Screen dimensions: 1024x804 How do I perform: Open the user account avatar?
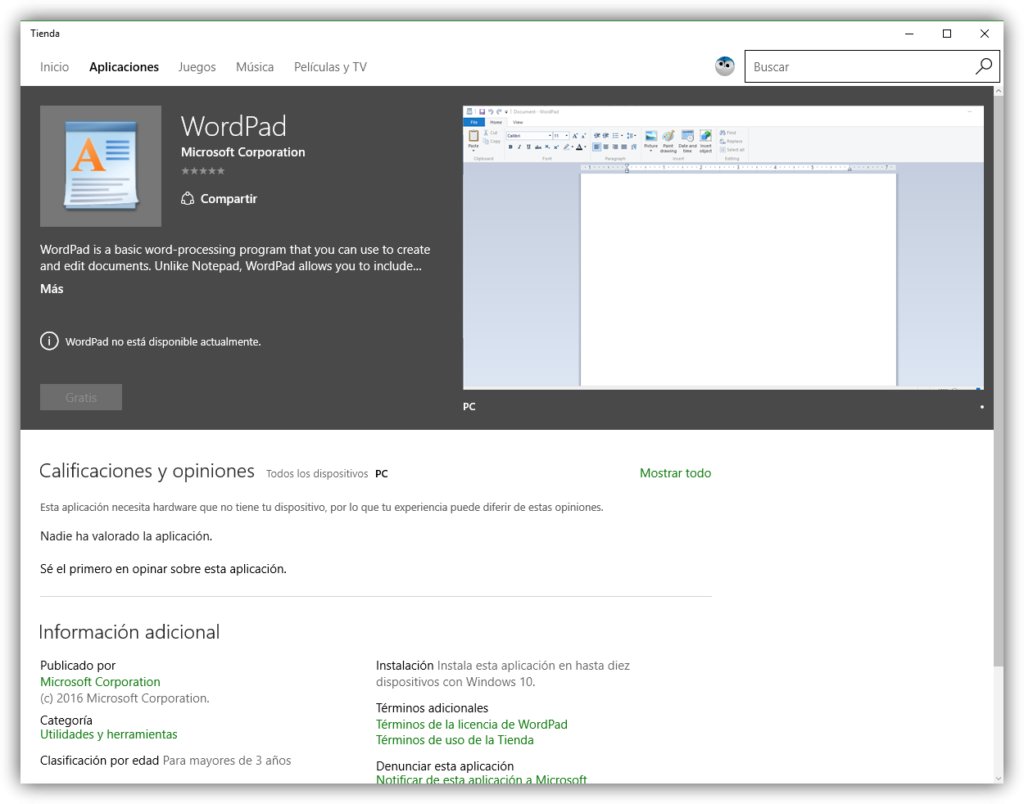(724, 66)
